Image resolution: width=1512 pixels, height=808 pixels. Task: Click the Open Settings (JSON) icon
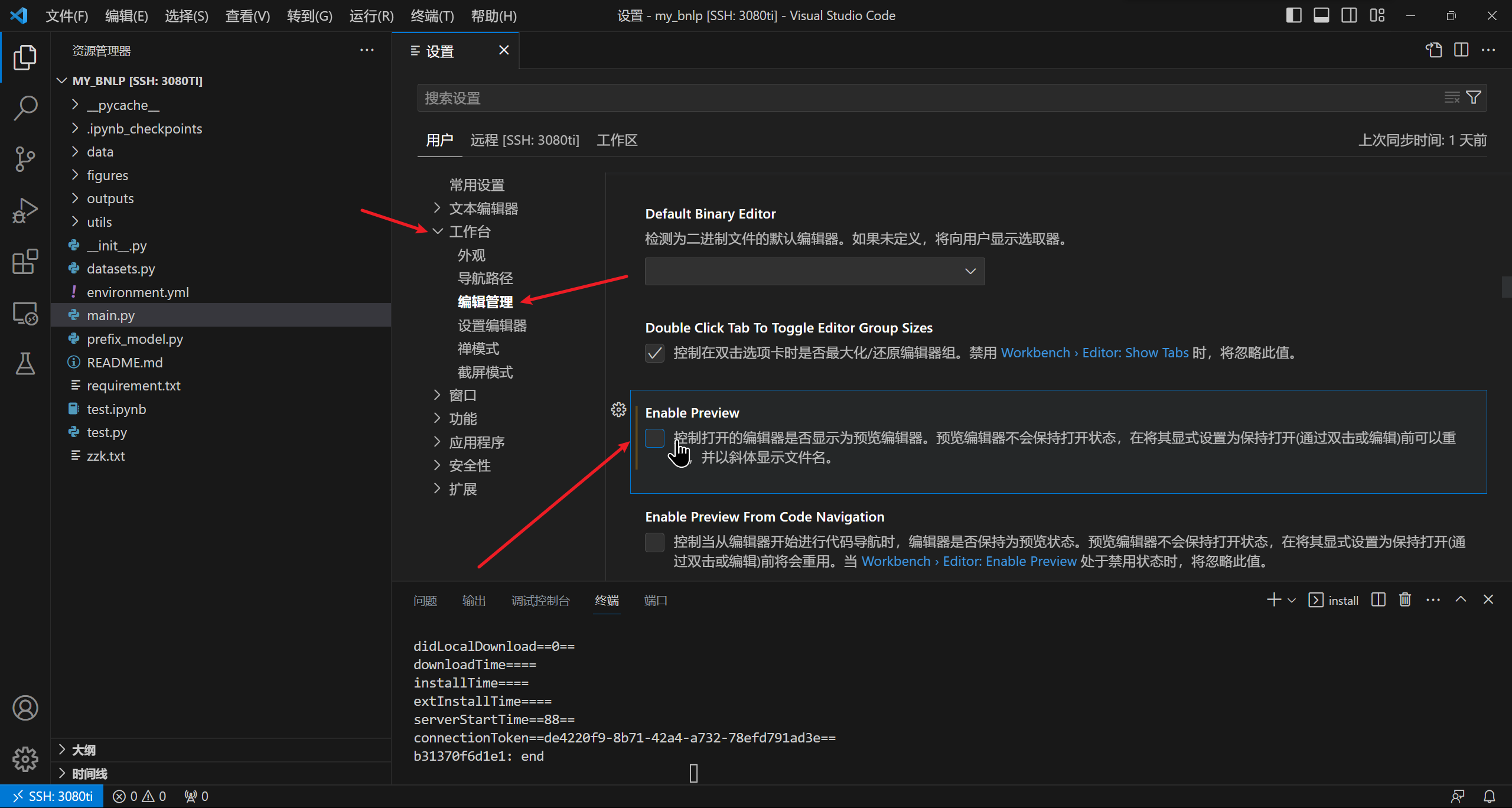pos(1433,50)
